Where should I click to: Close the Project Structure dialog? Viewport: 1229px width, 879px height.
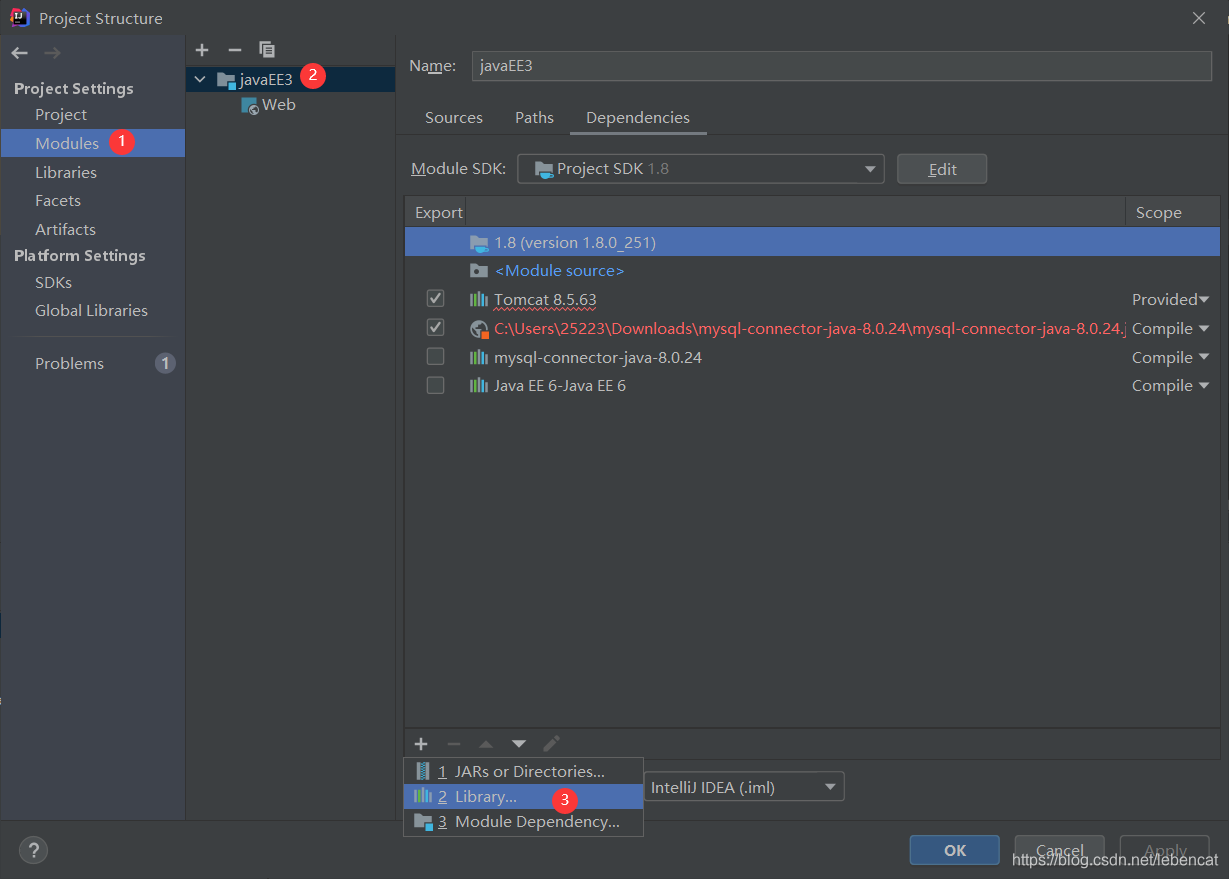[1199, 18]
